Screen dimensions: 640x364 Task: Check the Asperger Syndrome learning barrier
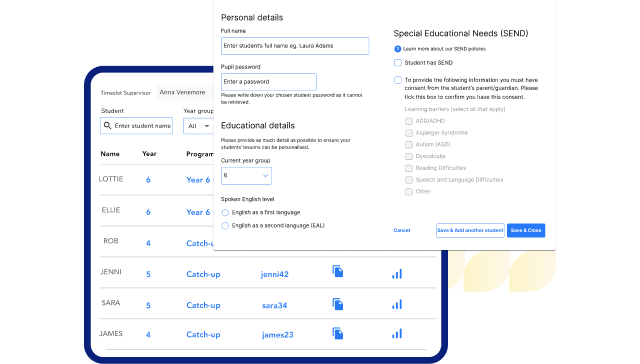click(409, 133)
